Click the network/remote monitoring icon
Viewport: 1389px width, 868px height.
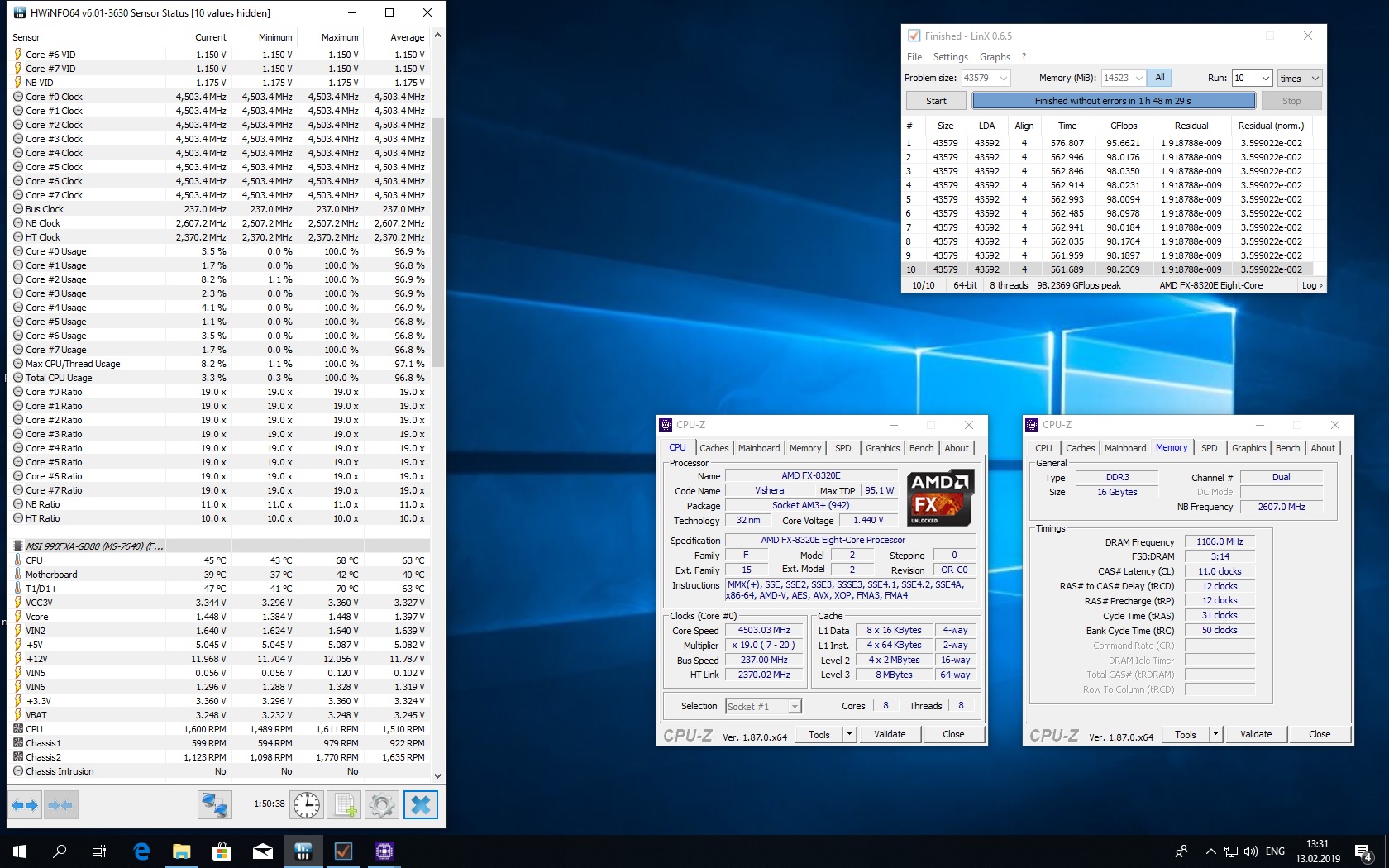click(215, 804)
